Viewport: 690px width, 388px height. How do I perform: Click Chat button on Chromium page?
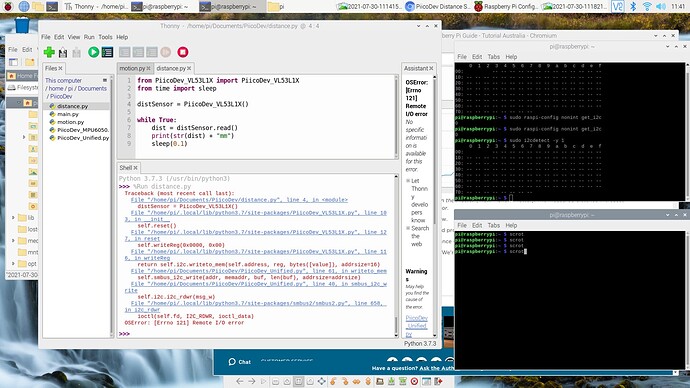tap(240, 362)
